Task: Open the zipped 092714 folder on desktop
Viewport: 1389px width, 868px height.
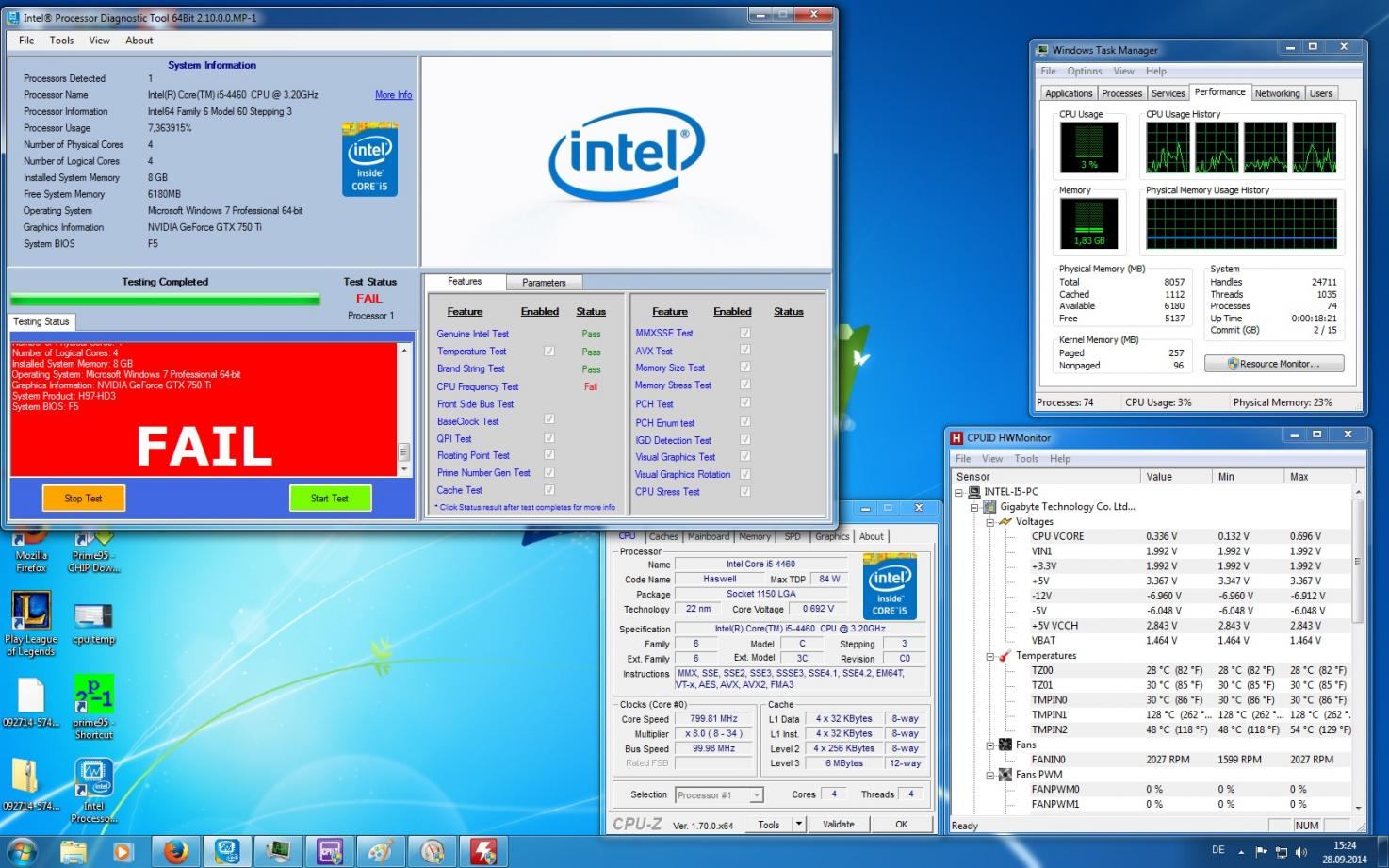Action: 30,784
